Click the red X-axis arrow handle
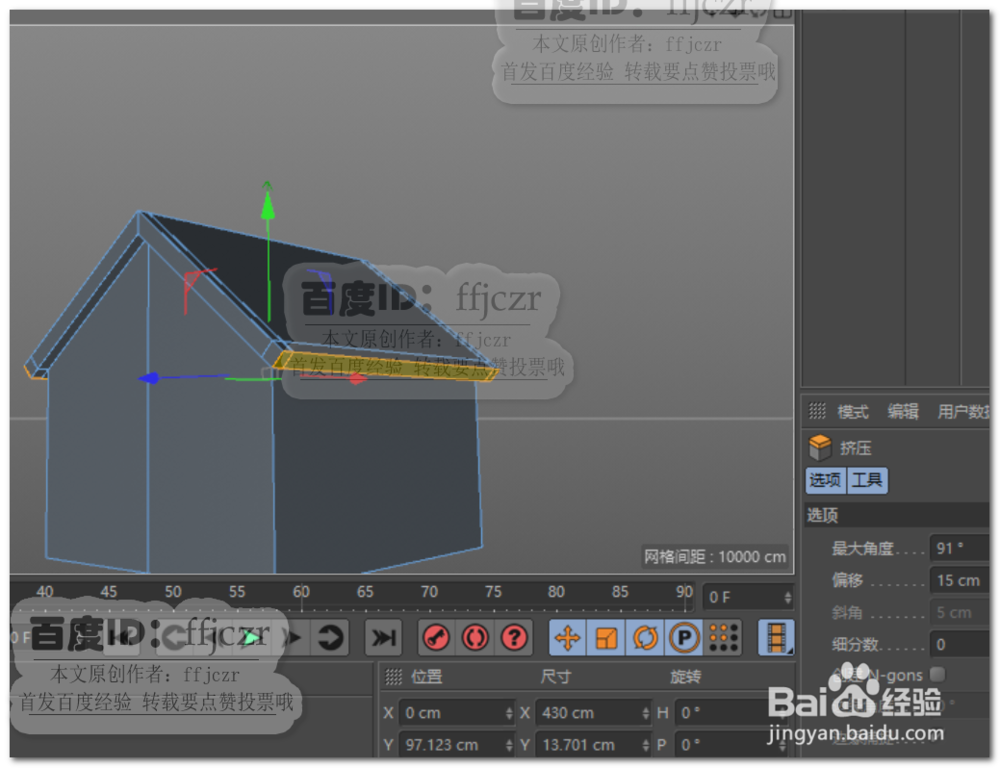Image resolution: width=1000 pixels, height=768 pixels. pos(357,379)
